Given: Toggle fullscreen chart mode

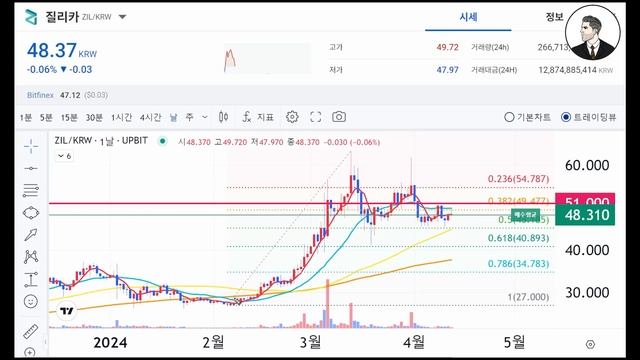Looking at the screenshot, I should click(316, 117).
